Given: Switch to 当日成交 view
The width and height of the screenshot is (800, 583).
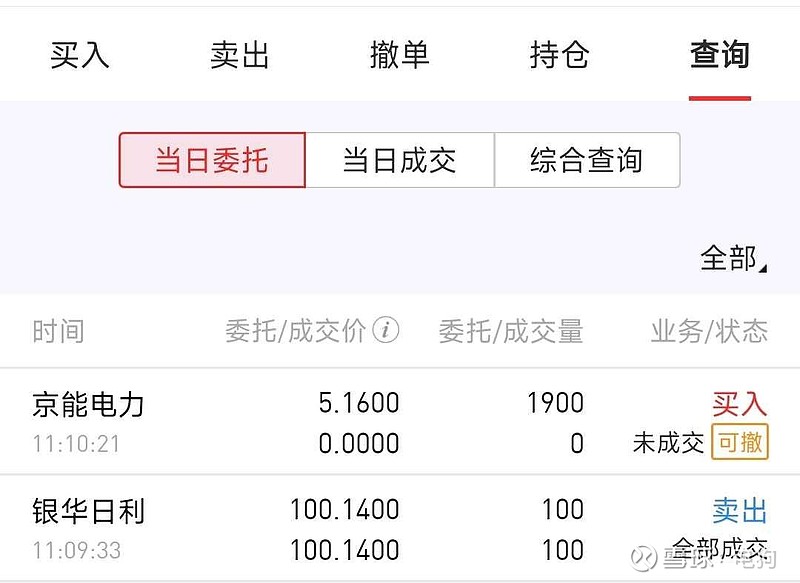Looking at the screenshot, I should pyautogui.click(x=399, y=160).
